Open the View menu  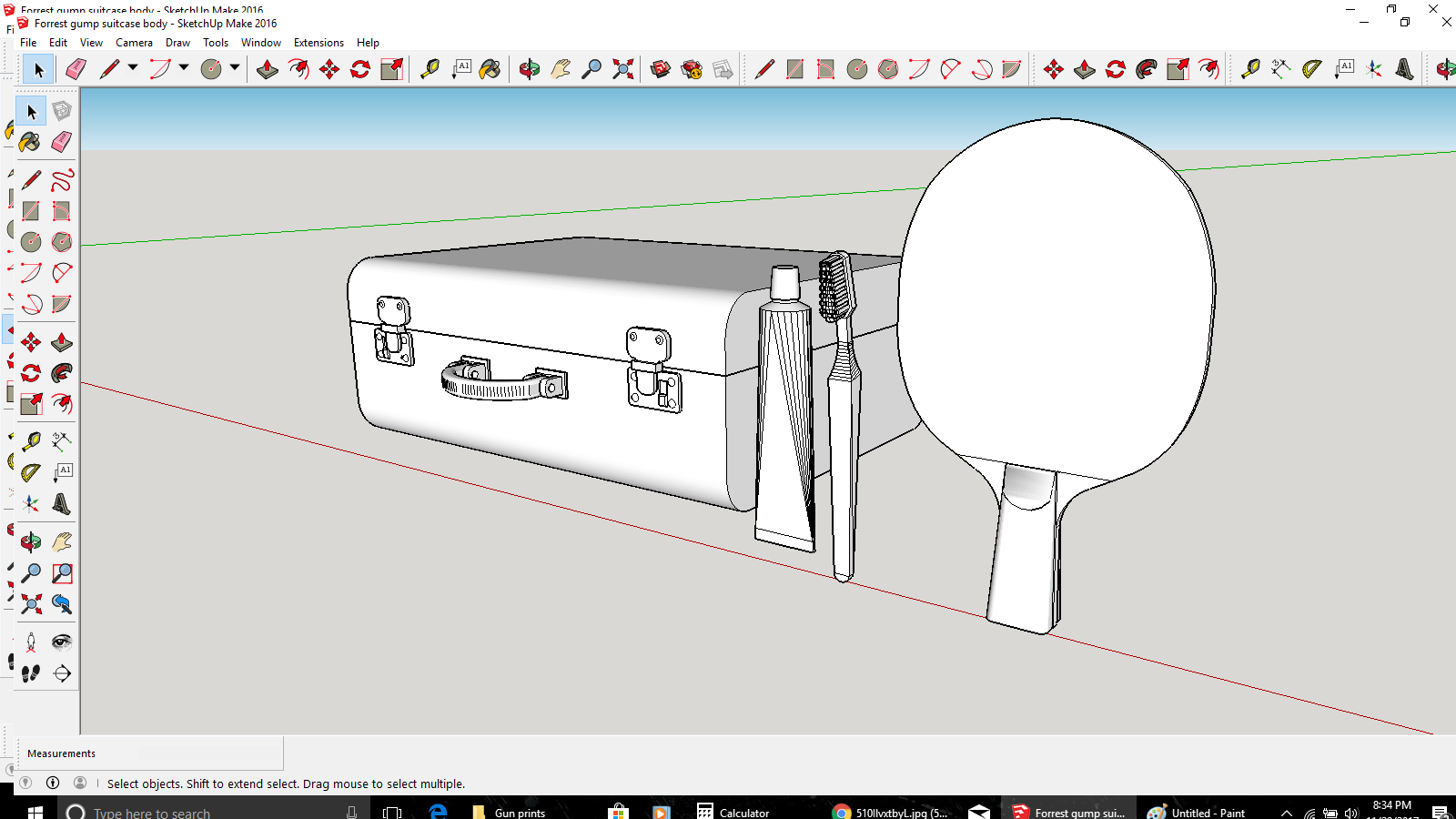tap(91, 43)
